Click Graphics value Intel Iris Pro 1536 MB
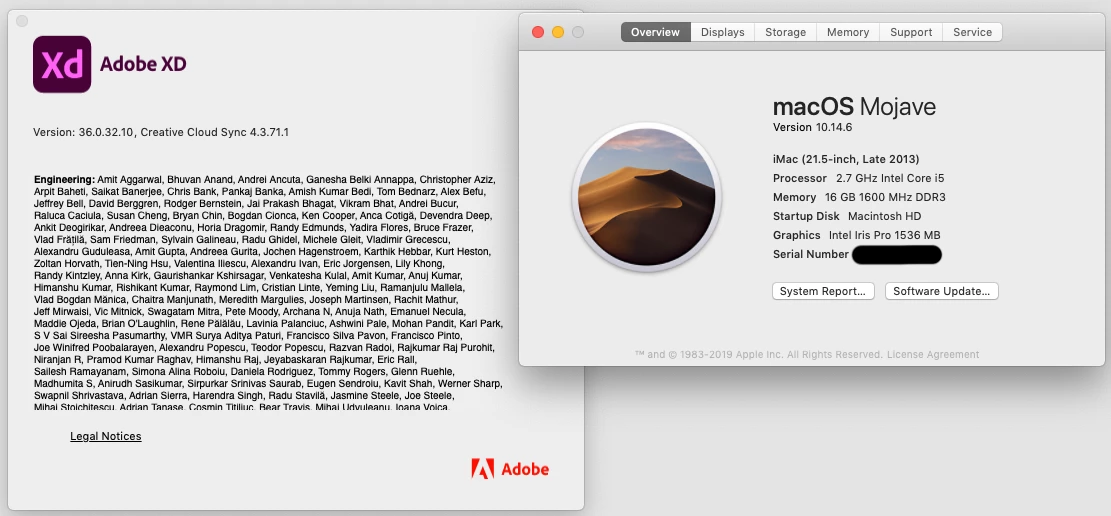 click(x=884, y=235)
